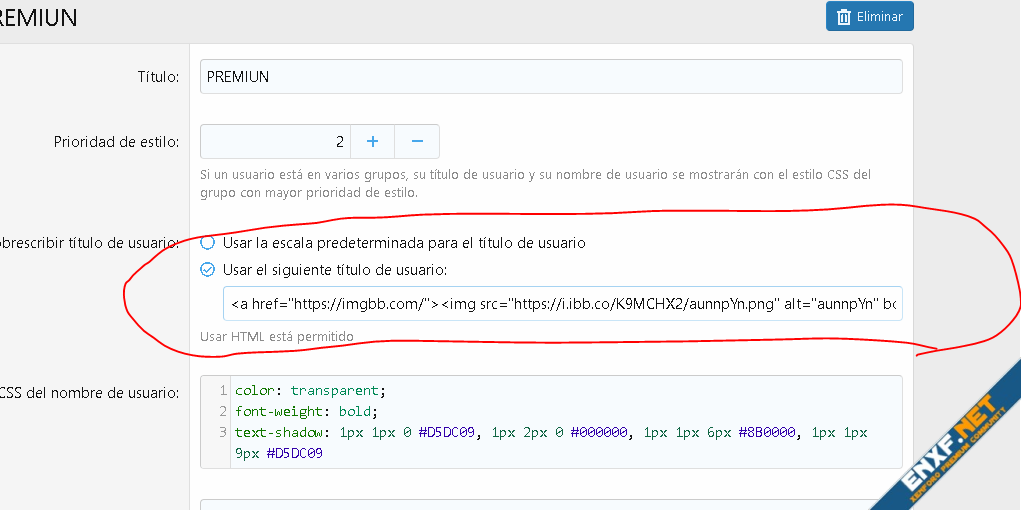Click the trash icon on Eliminar

[844, 17]
